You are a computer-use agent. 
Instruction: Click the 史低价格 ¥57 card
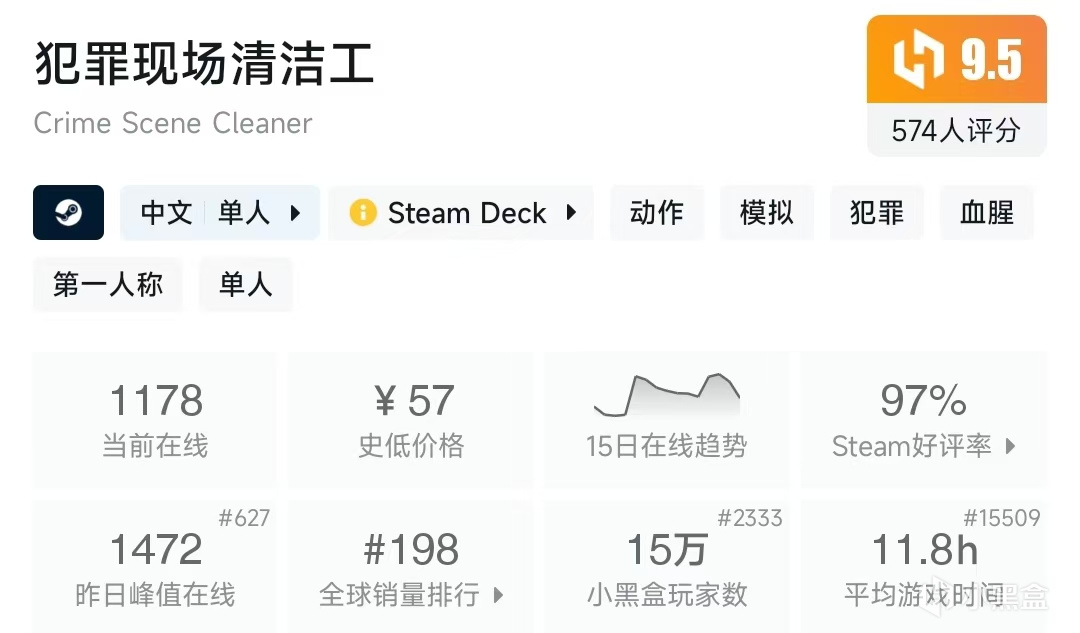[411, 419]
